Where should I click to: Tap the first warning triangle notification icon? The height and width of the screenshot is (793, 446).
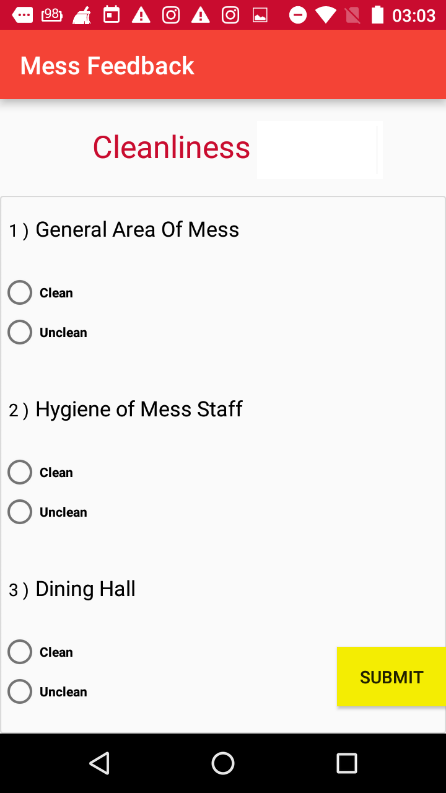click(x=141, y=15)
